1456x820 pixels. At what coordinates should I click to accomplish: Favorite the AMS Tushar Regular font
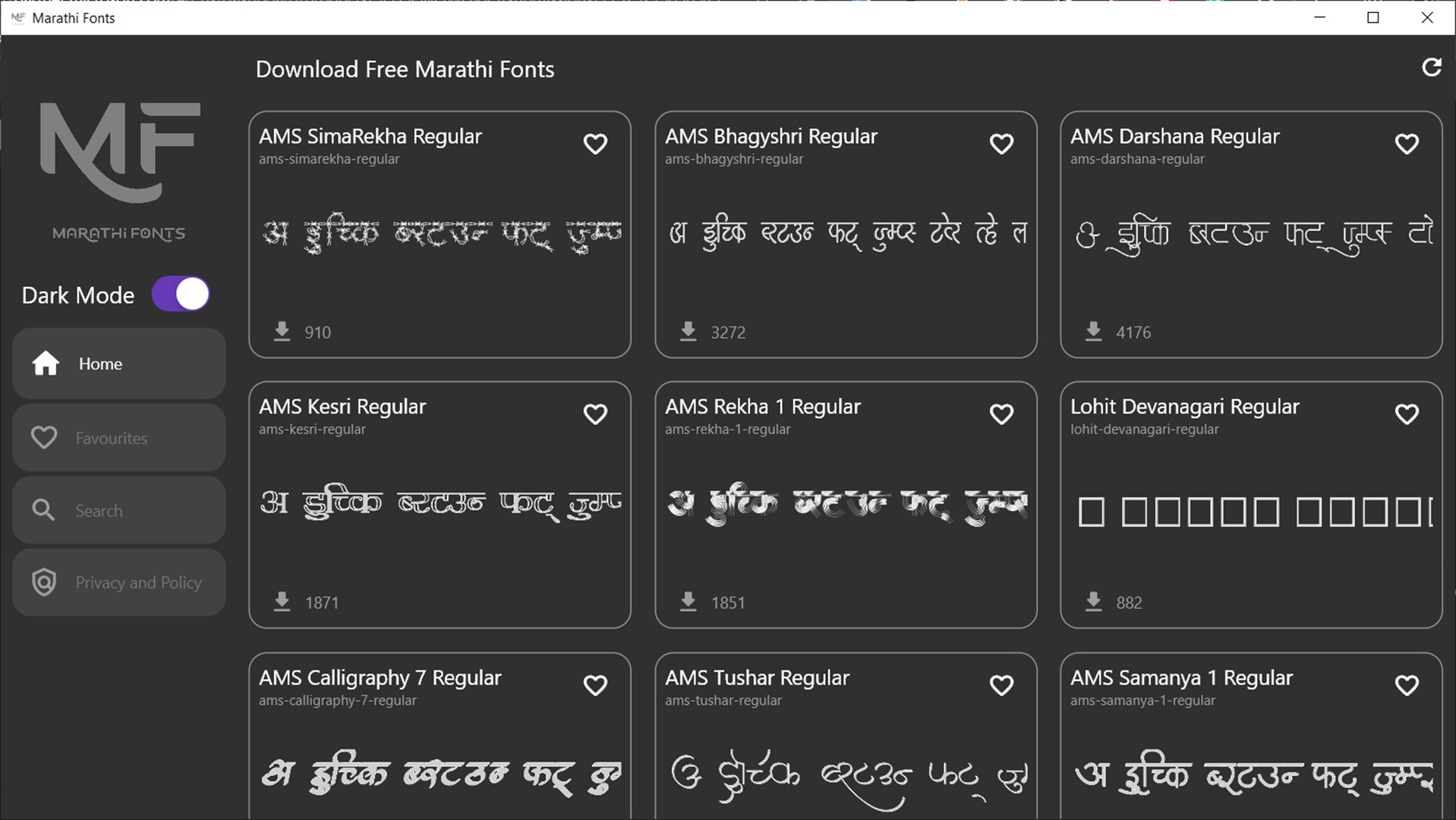1001,685
